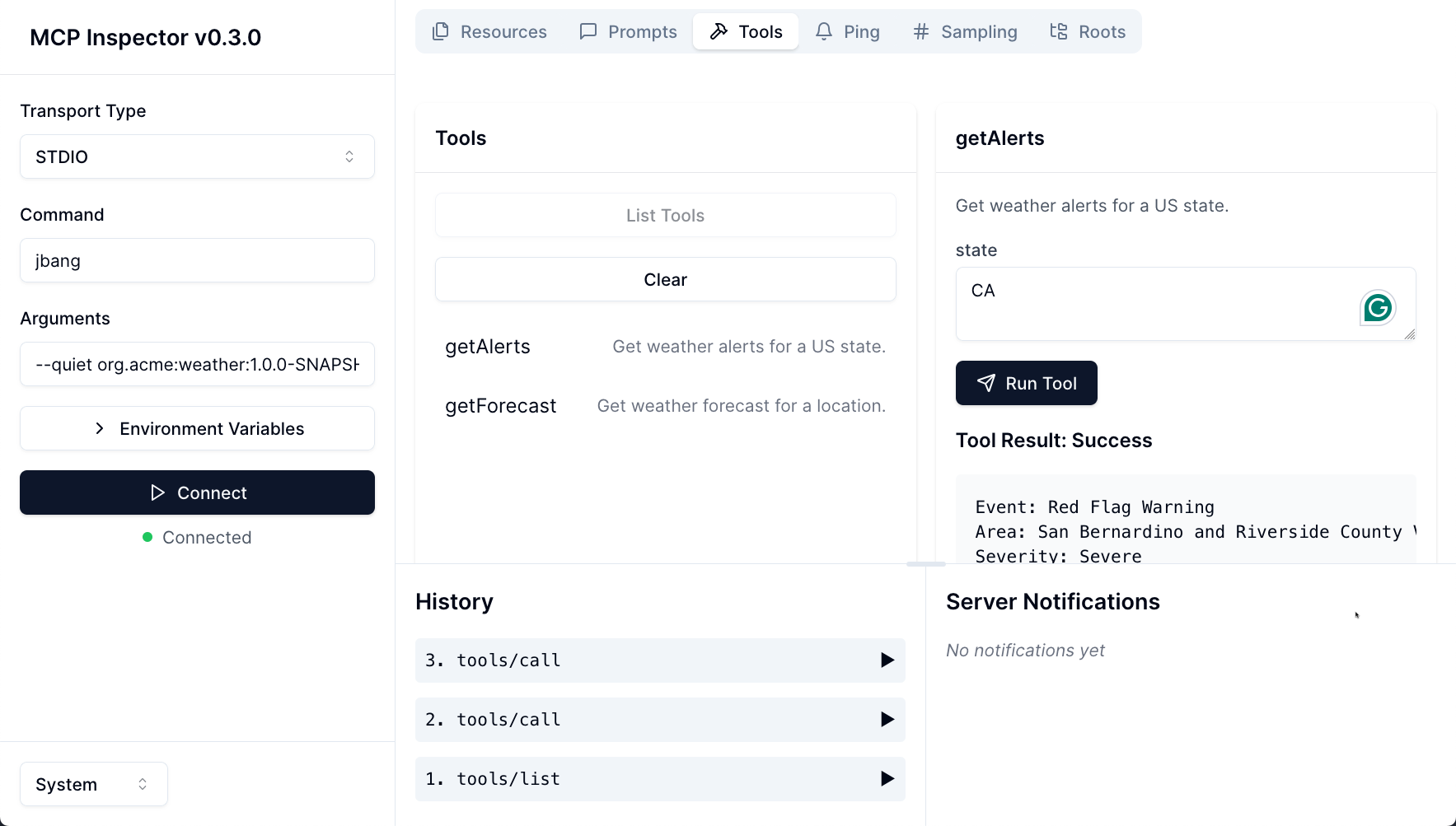Click the Grammarly icon in state field
Image resolution: width=1456 pixels, height=826 pixels.
tap(1378, 308)
